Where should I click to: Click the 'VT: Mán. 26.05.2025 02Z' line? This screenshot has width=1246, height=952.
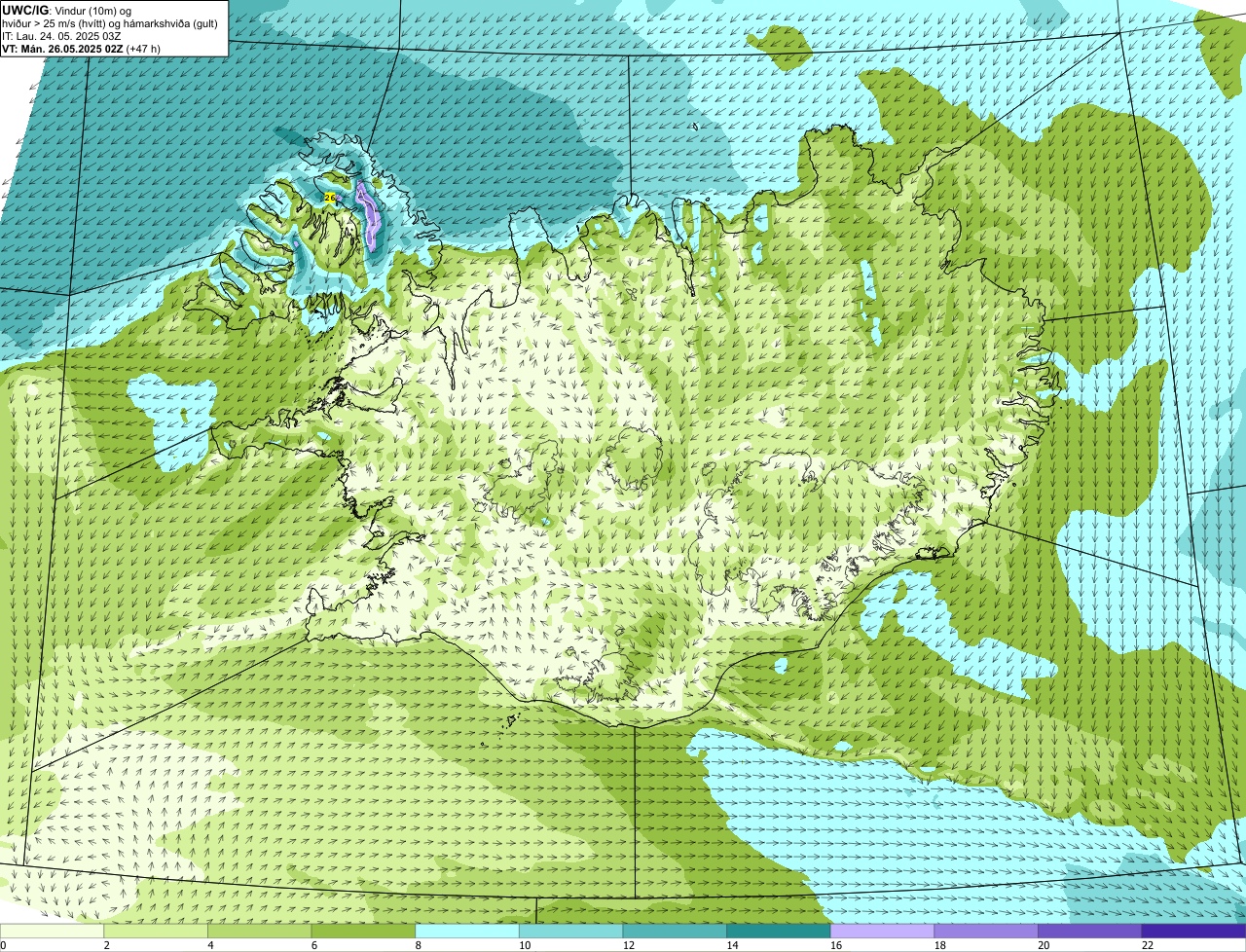(x=62, y=49)
